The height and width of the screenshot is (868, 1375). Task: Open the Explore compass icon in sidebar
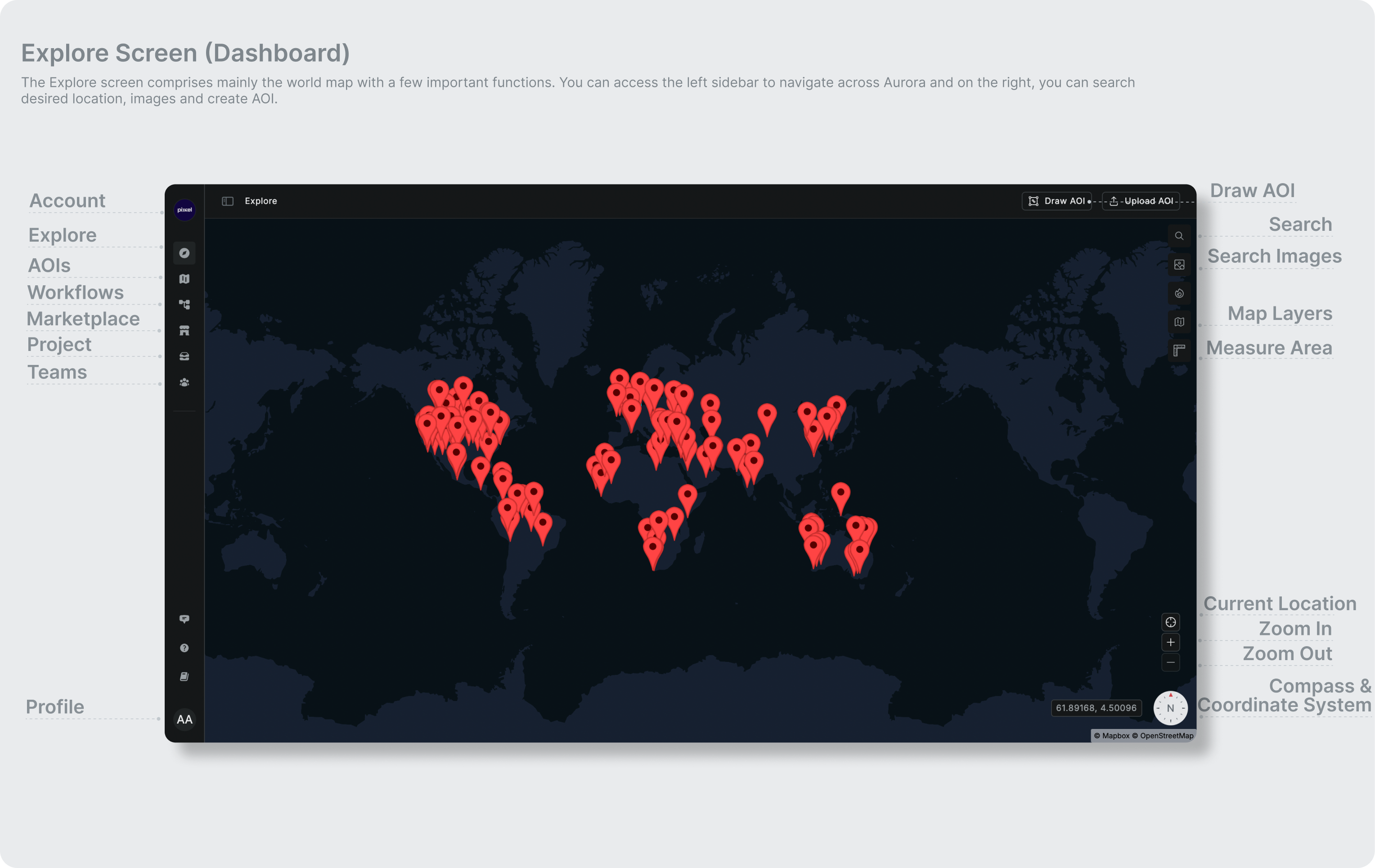pyautogui.click(x=184, y=253)
